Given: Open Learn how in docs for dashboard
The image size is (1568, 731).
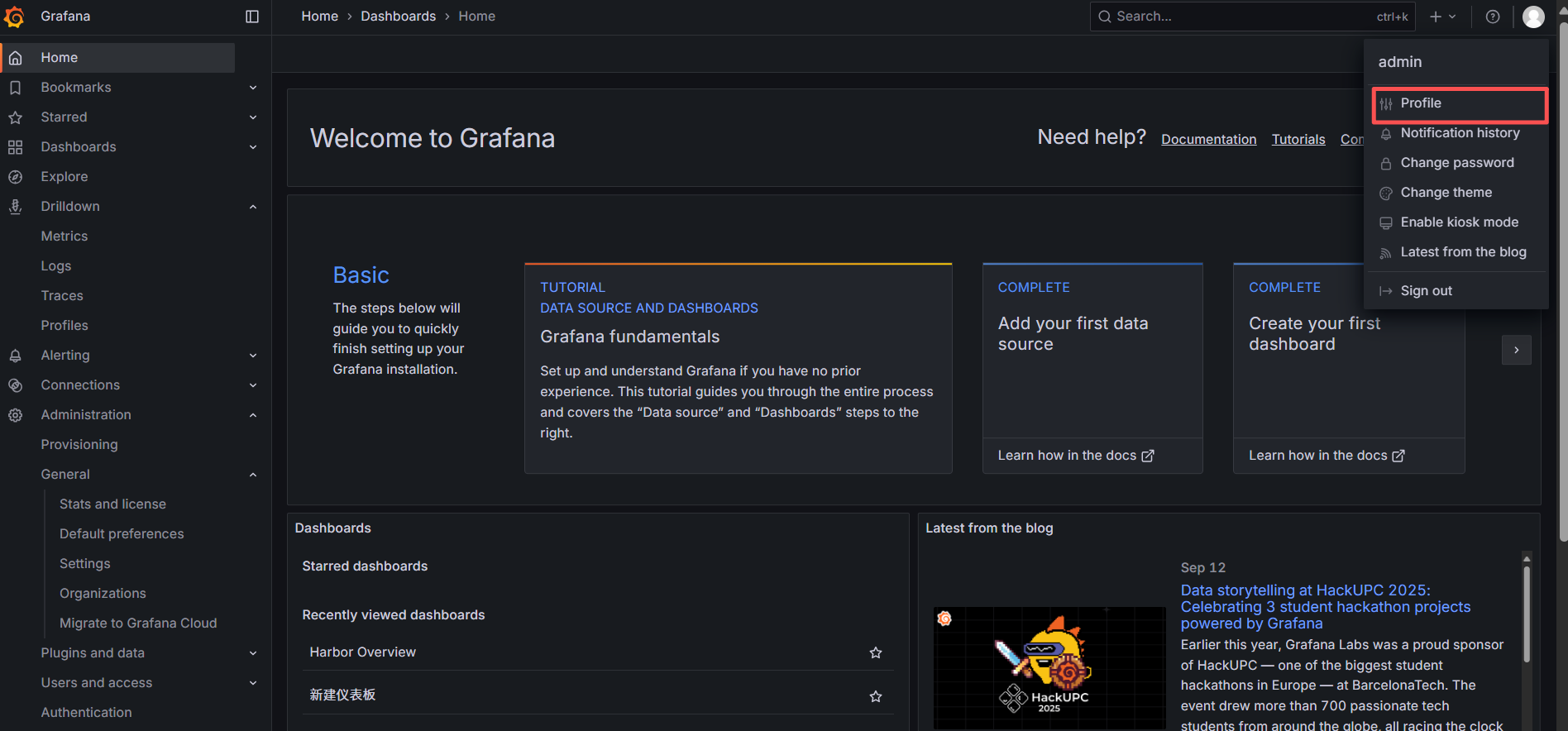Looking at the screenshot, I should click(x=1327, y=456).
